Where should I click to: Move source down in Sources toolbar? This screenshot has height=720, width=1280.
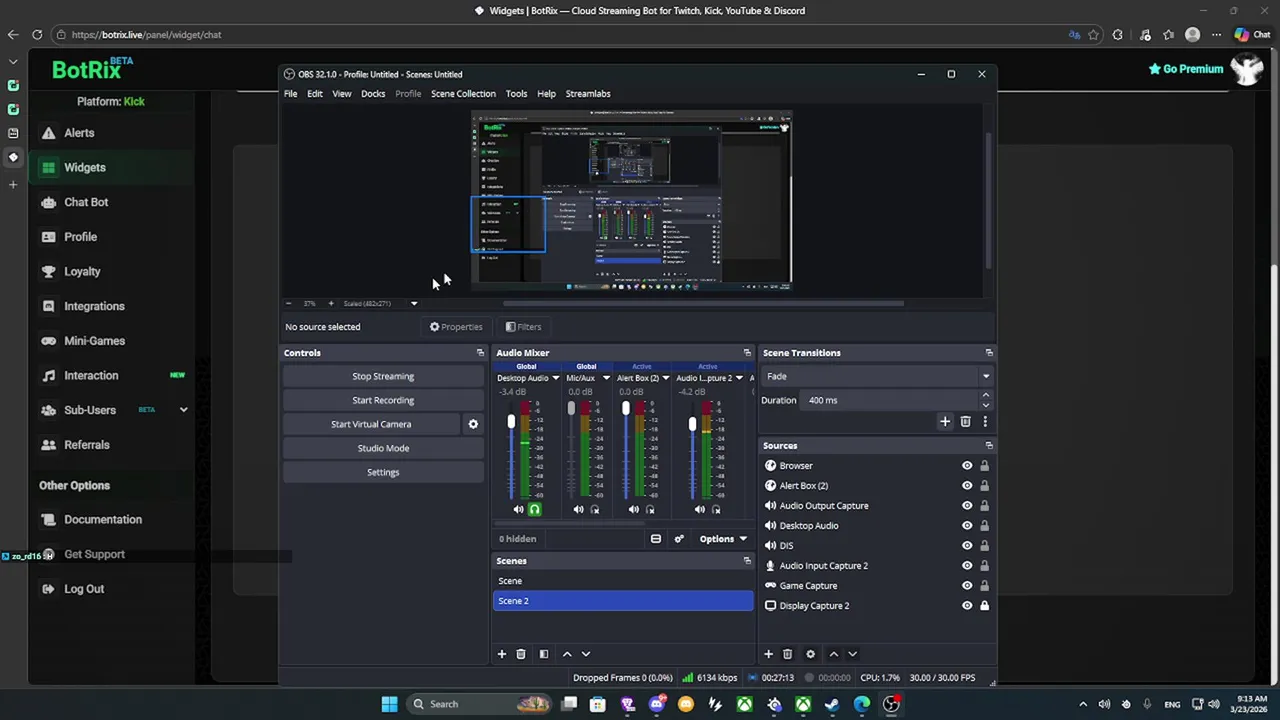(x=853, y=654)
